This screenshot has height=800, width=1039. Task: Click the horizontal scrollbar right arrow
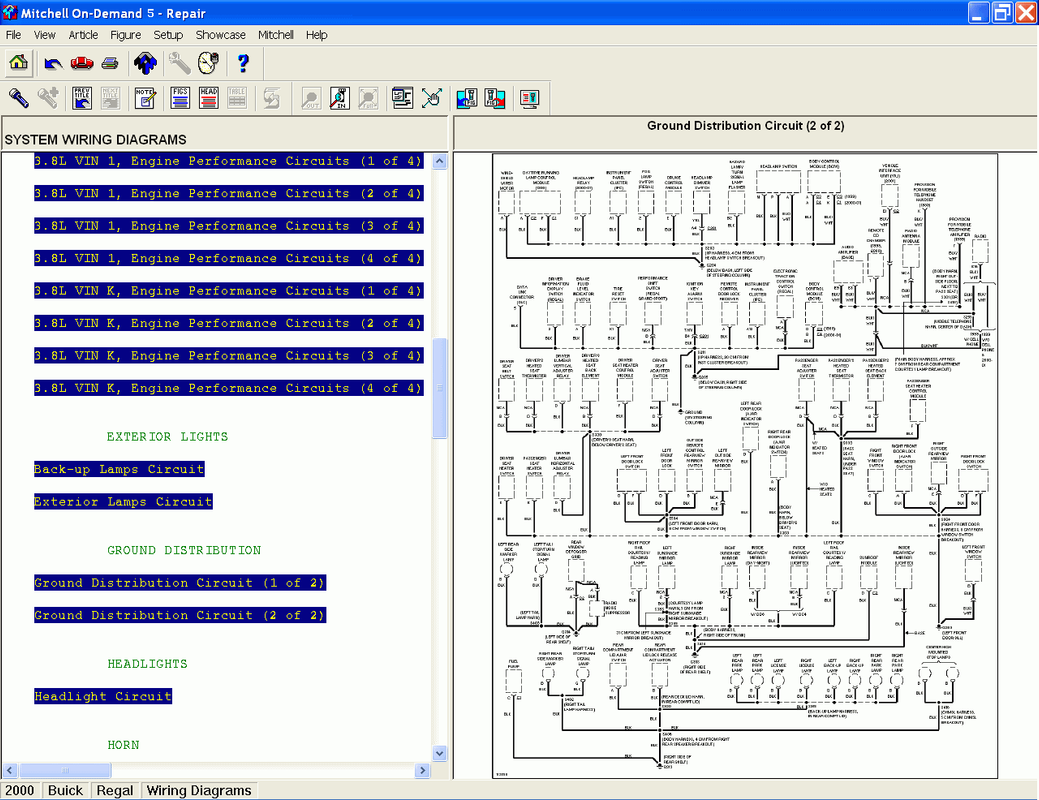423,771
